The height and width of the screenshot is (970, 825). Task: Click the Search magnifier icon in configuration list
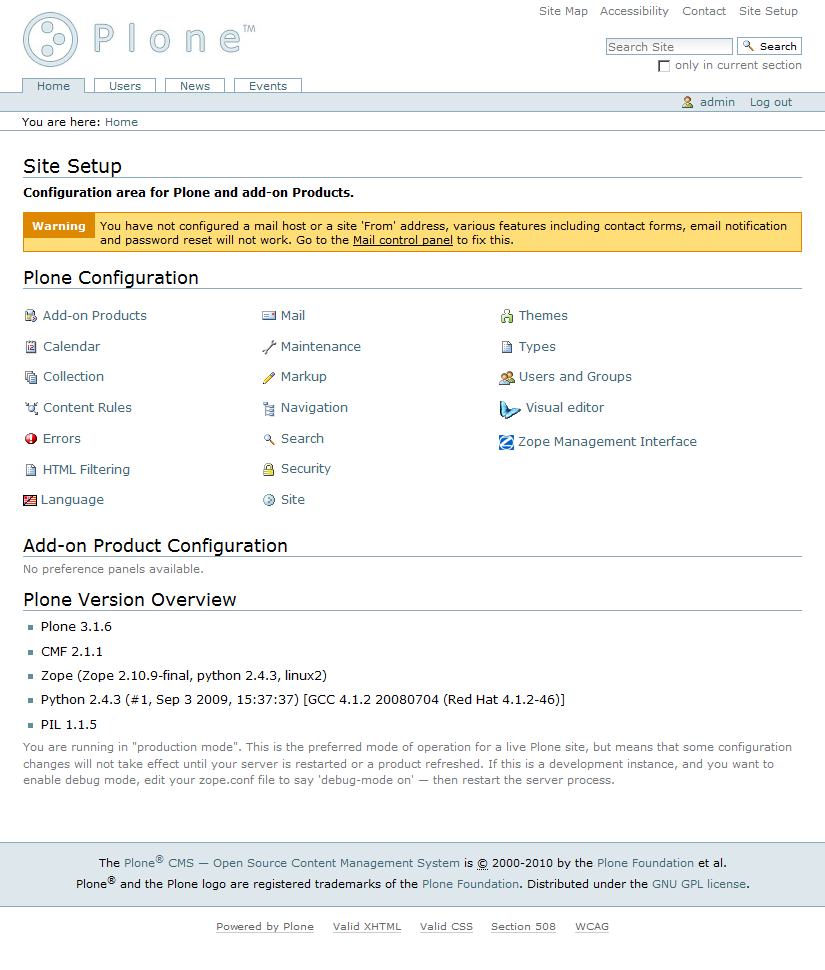tap(269, 439)
